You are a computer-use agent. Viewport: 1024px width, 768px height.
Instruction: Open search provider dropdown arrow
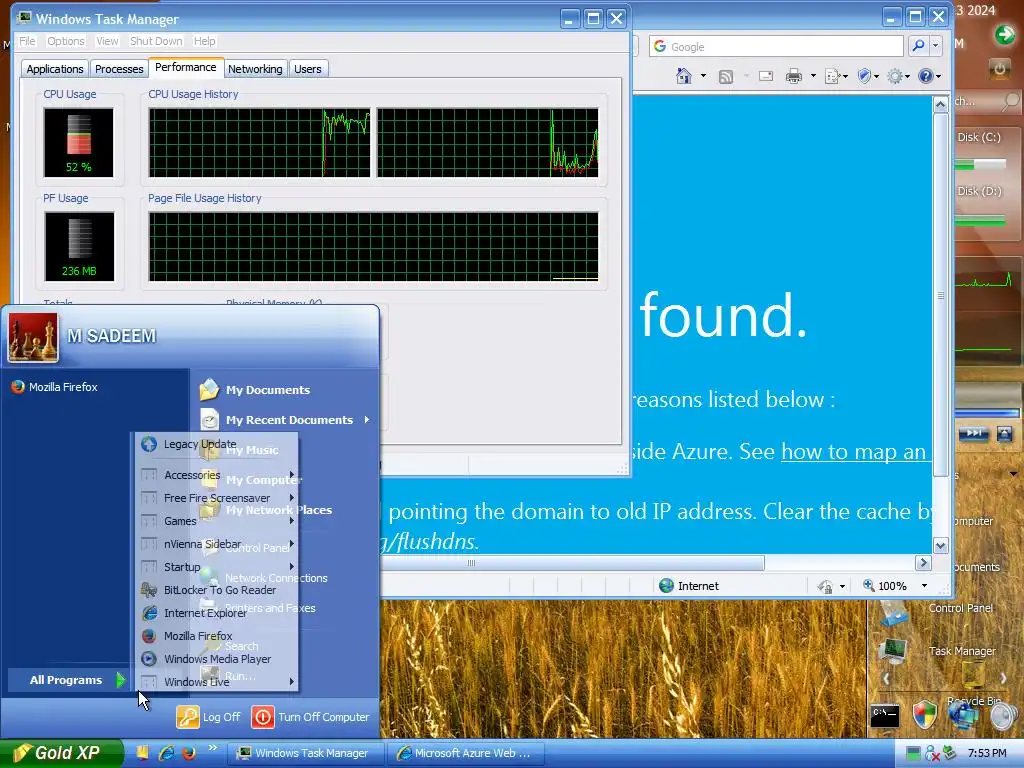tap(936, 46)
